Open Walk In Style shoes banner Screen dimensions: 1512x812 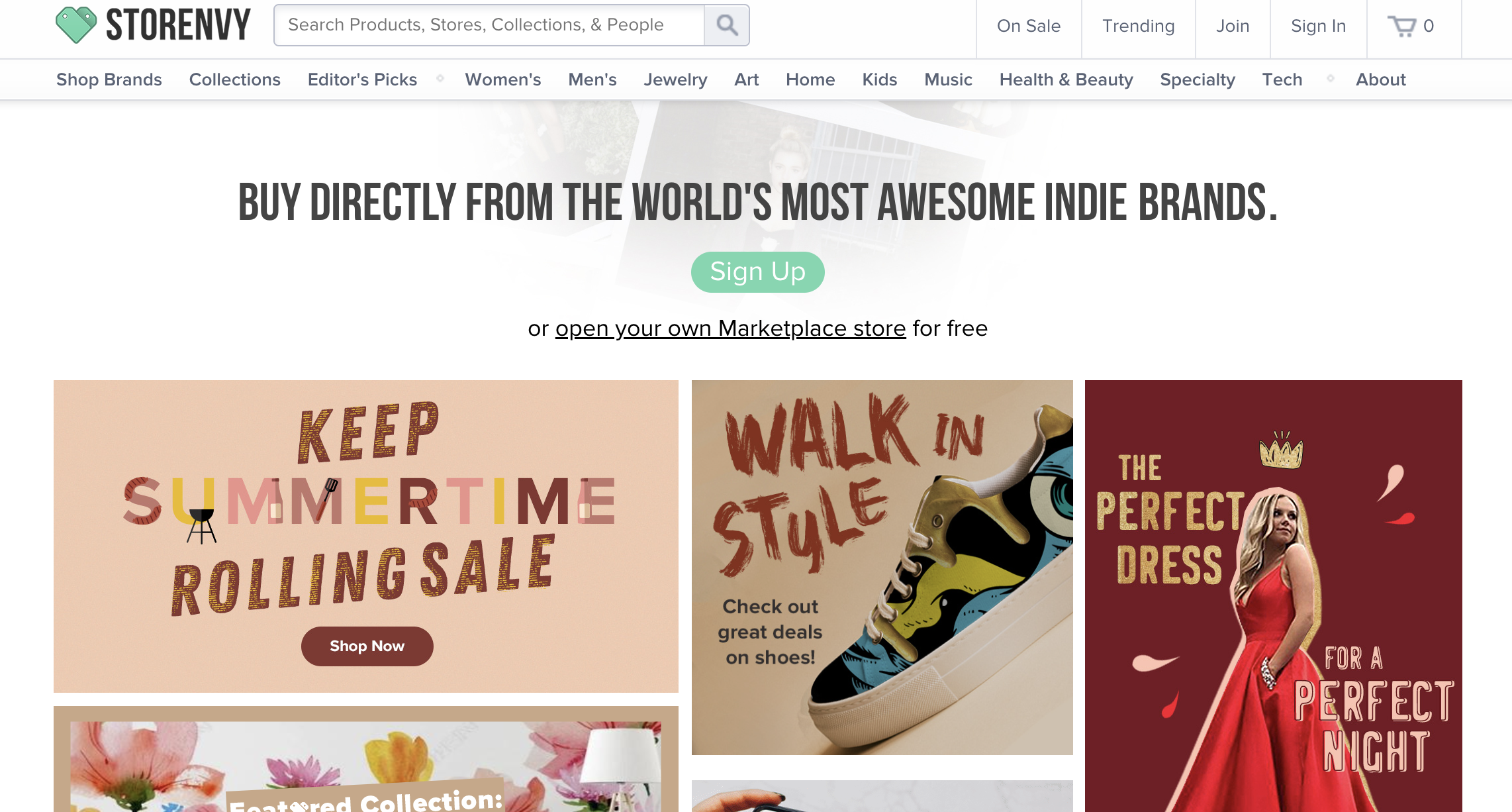tap(882, 566)
